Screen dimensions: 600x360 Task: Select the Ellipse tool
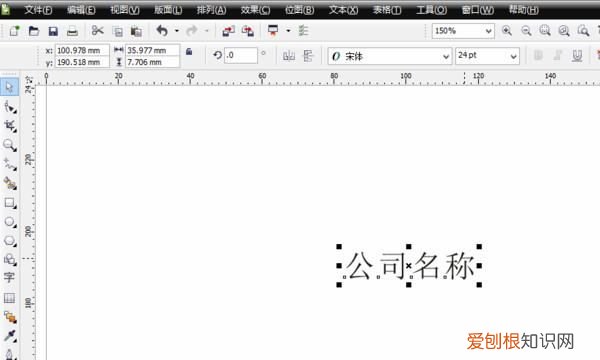[10, 222]
